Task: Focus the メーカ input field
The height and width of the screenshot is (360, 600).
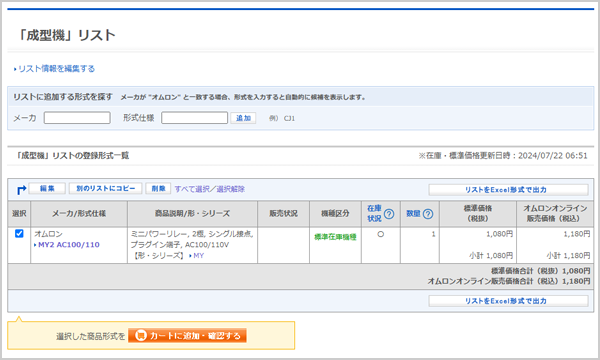Action: tap(77, 118)
